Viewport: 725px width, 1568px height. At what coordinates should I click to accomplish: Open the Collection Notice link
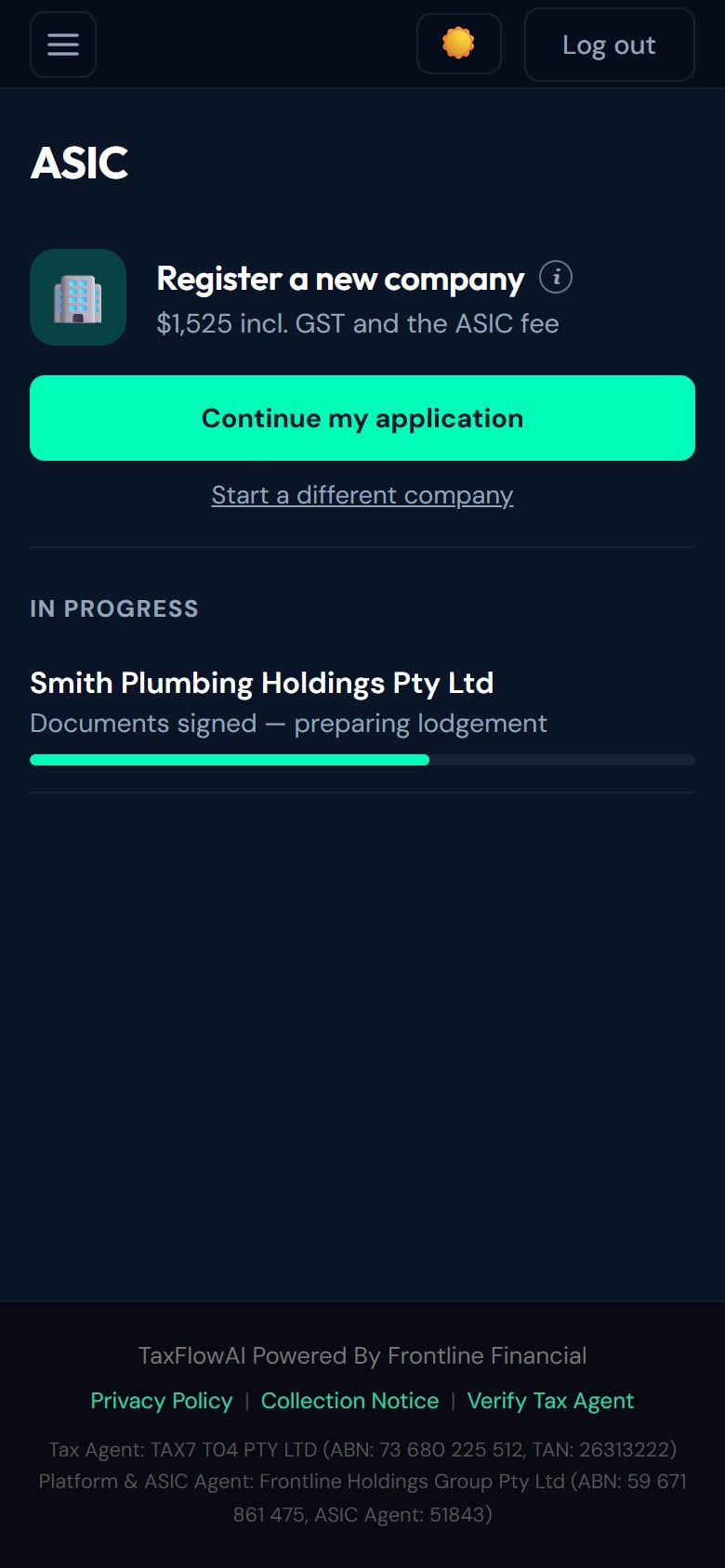click(349, 1401)
